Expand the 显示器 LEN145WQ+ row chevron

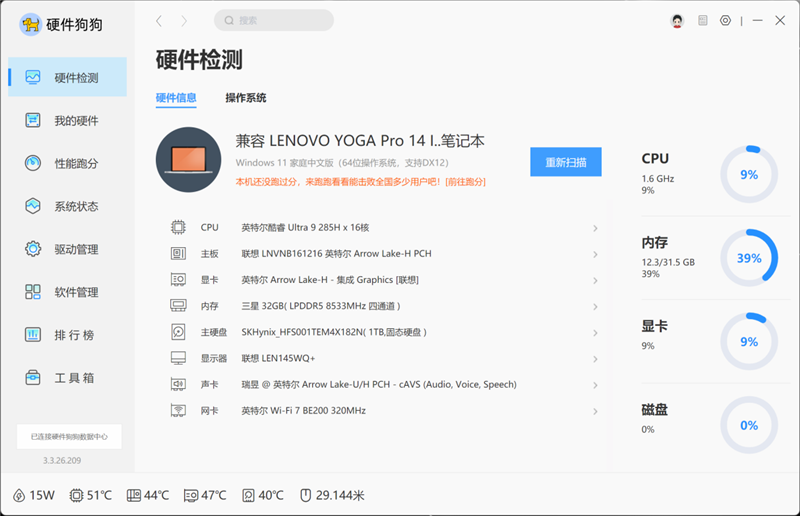[595, 359]
